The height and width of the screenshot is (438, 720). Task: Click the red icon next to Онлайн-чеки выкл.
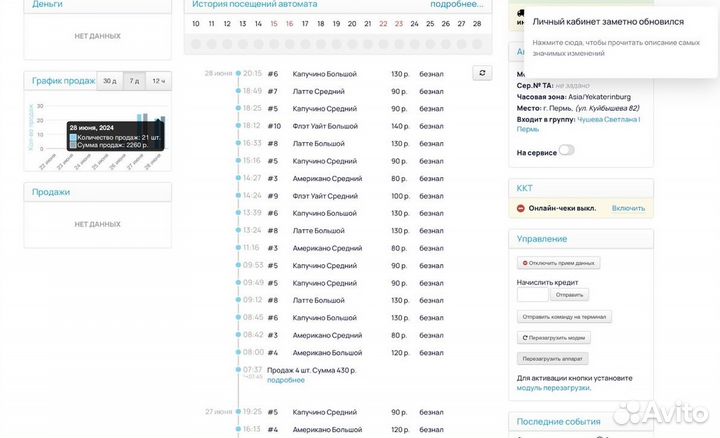(521, 208)
